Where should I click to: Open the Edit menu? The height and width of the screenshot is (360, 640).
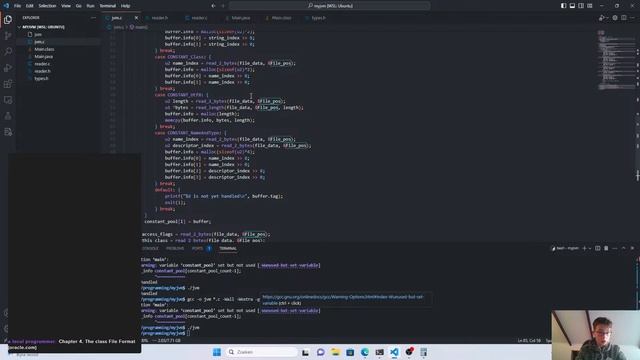tap(30, 6)
